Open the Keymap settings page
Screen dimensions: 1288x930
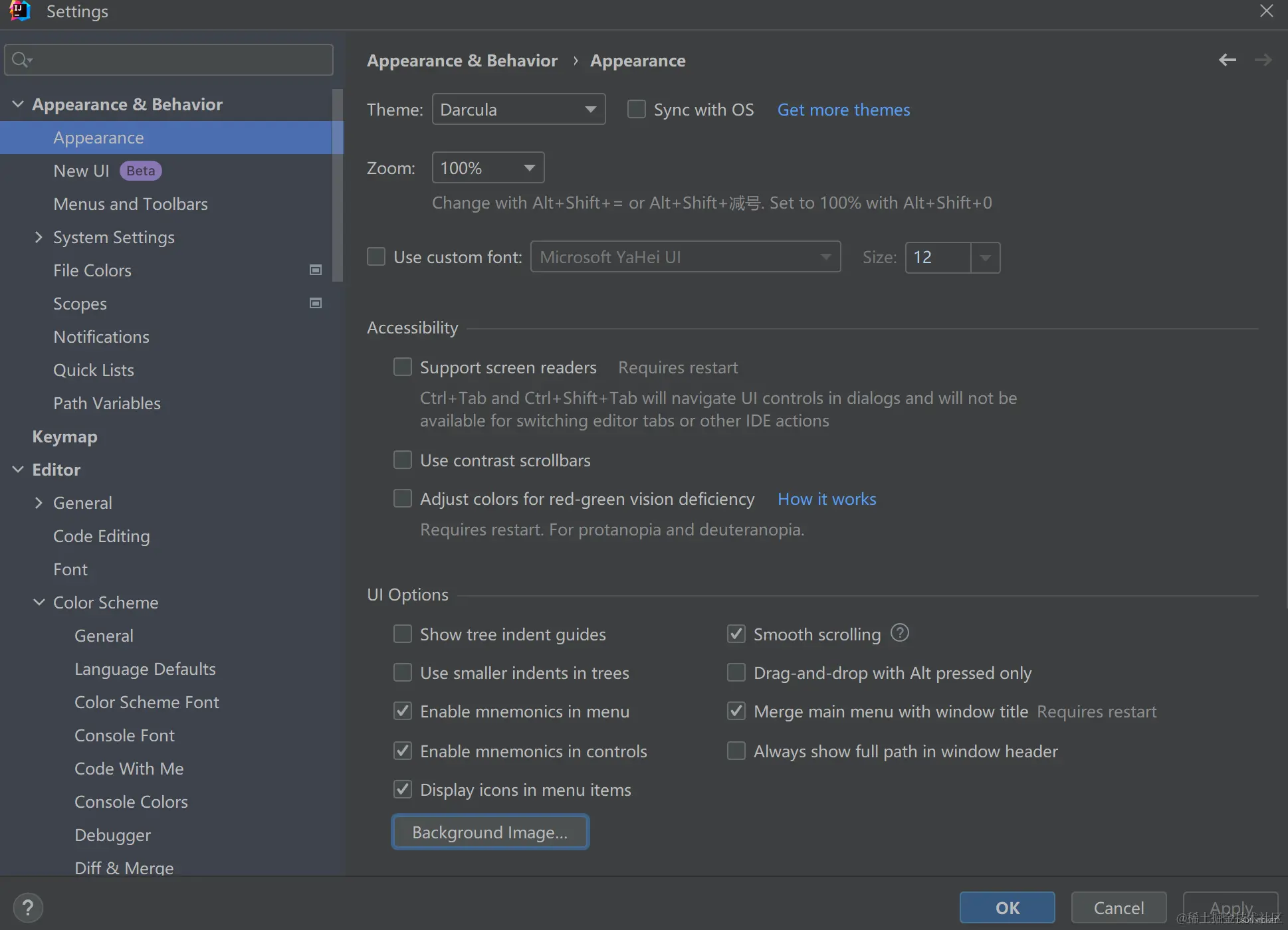coord(64,436)
